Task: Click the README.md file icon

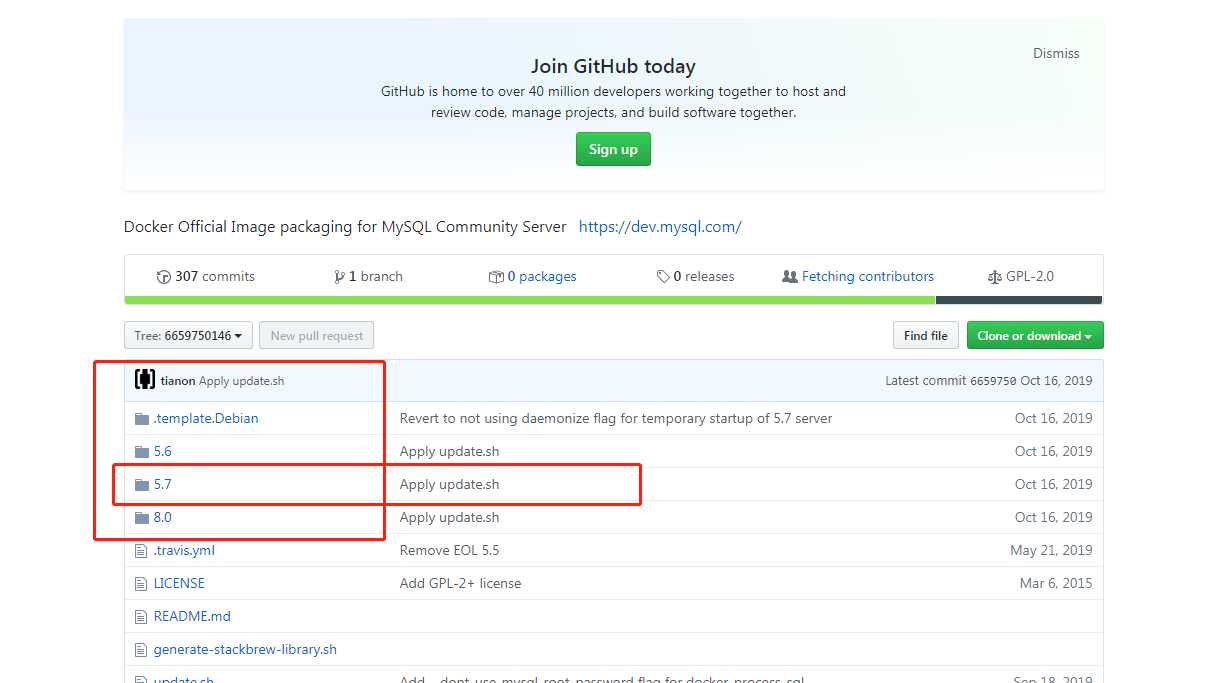Action: point(141,616)
